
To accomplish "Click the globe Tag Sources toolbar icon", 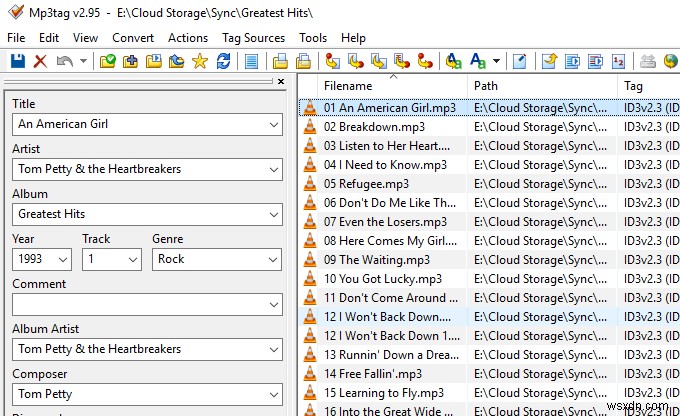I will [670, 61].
